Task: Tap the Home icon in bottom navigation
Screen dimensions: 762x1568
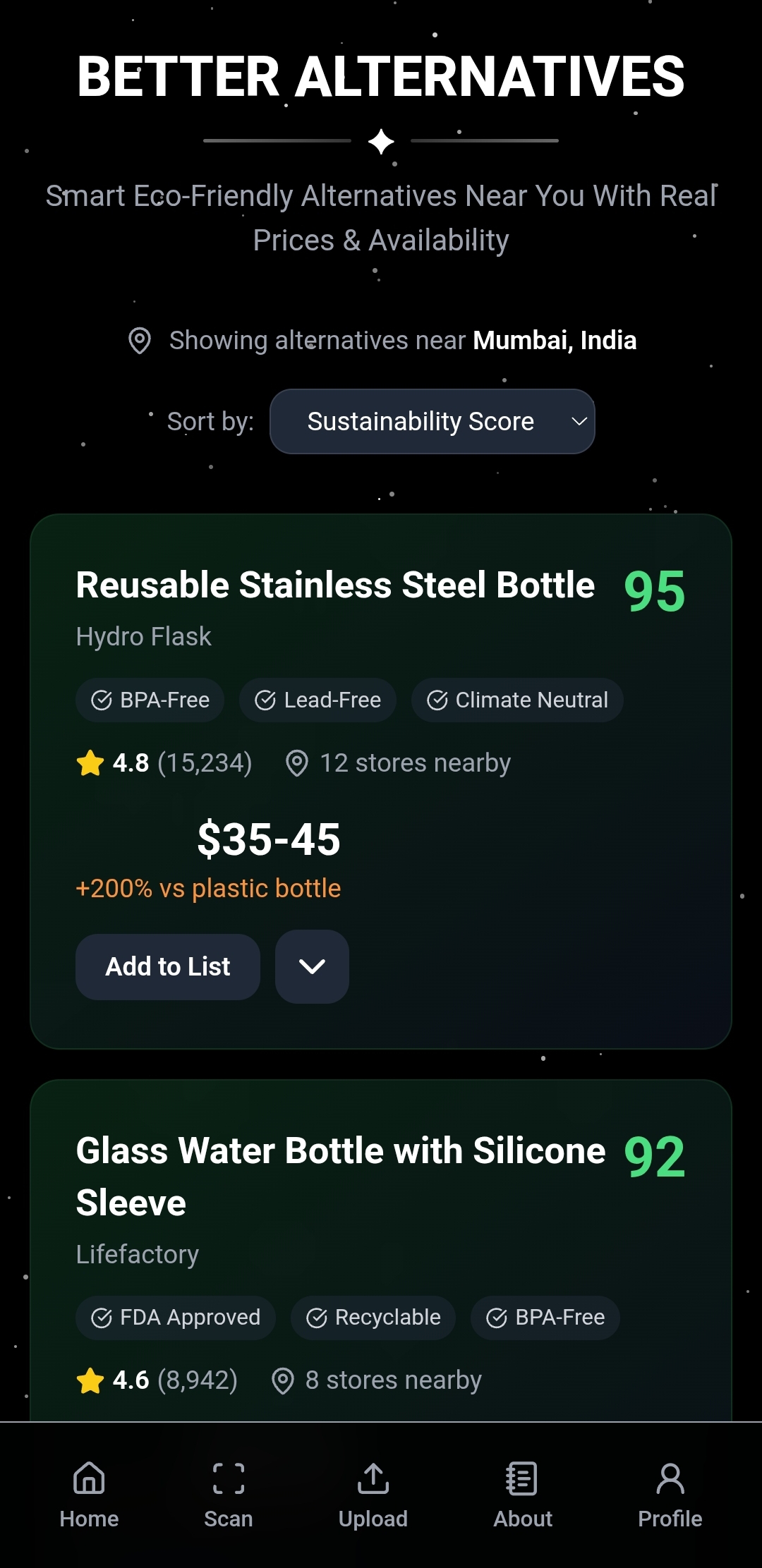Action: coord(89,1478)
